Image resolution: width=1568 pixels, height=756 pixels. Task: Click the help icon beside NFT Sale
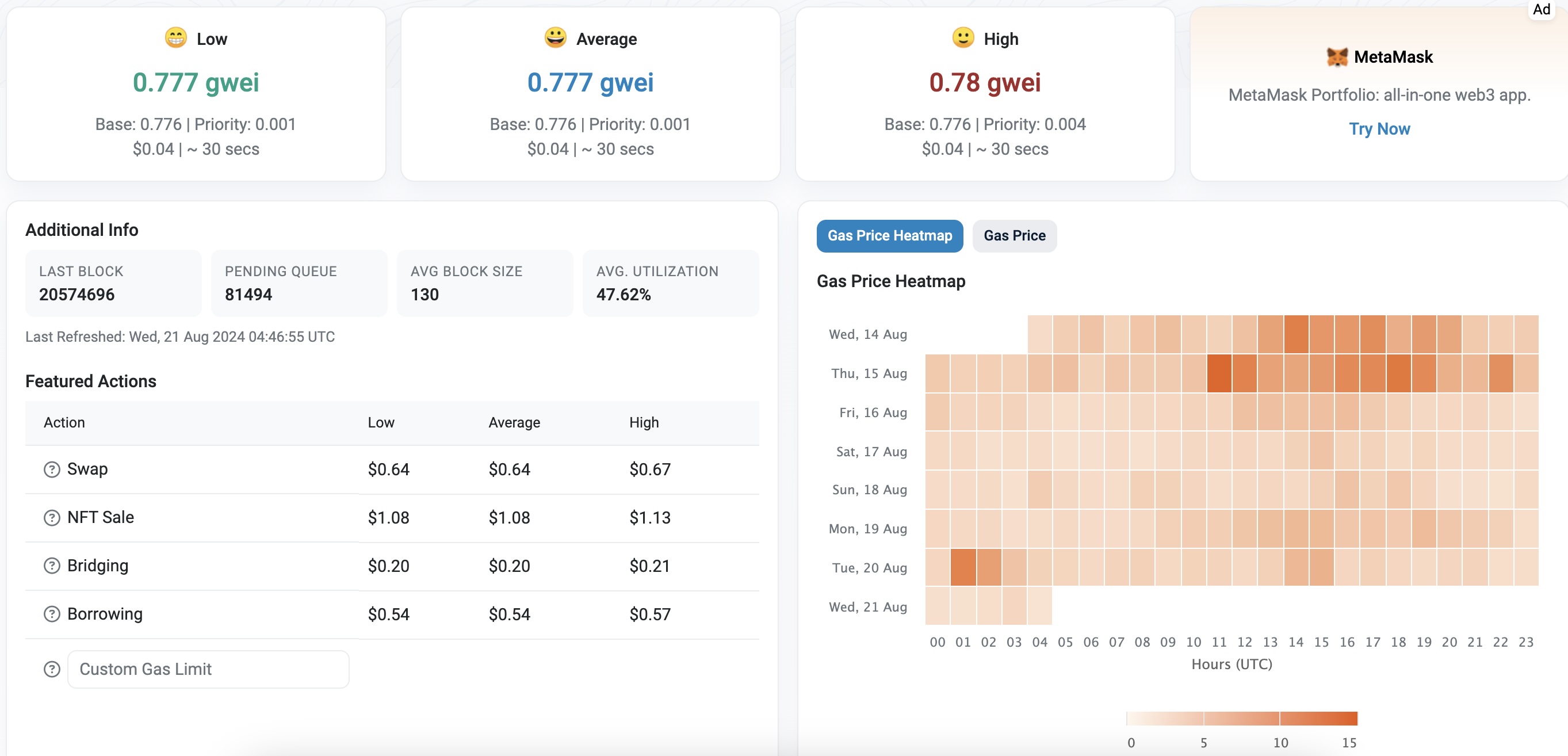pyautogui.click(x=52, y=517)
